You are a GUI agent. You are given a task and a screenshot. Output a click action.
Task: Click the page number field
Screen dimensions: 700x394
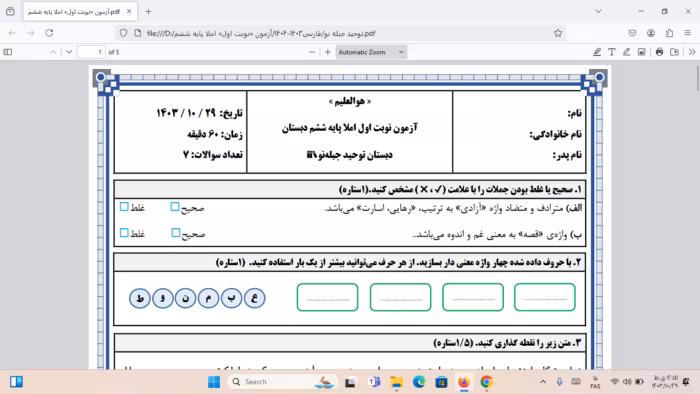(x=91, y=52)
